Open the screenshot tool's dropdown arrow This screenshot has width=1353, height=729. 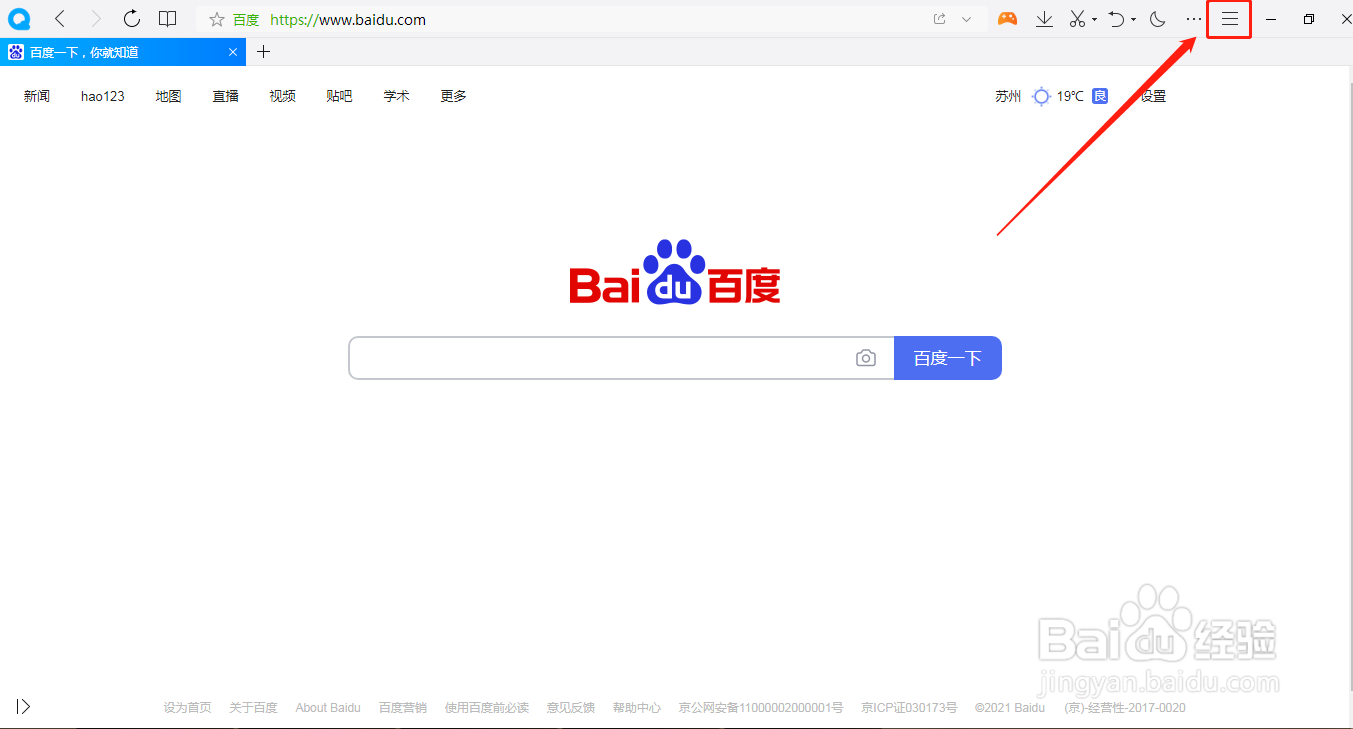pyautogui.click(x=1095, y=18)
